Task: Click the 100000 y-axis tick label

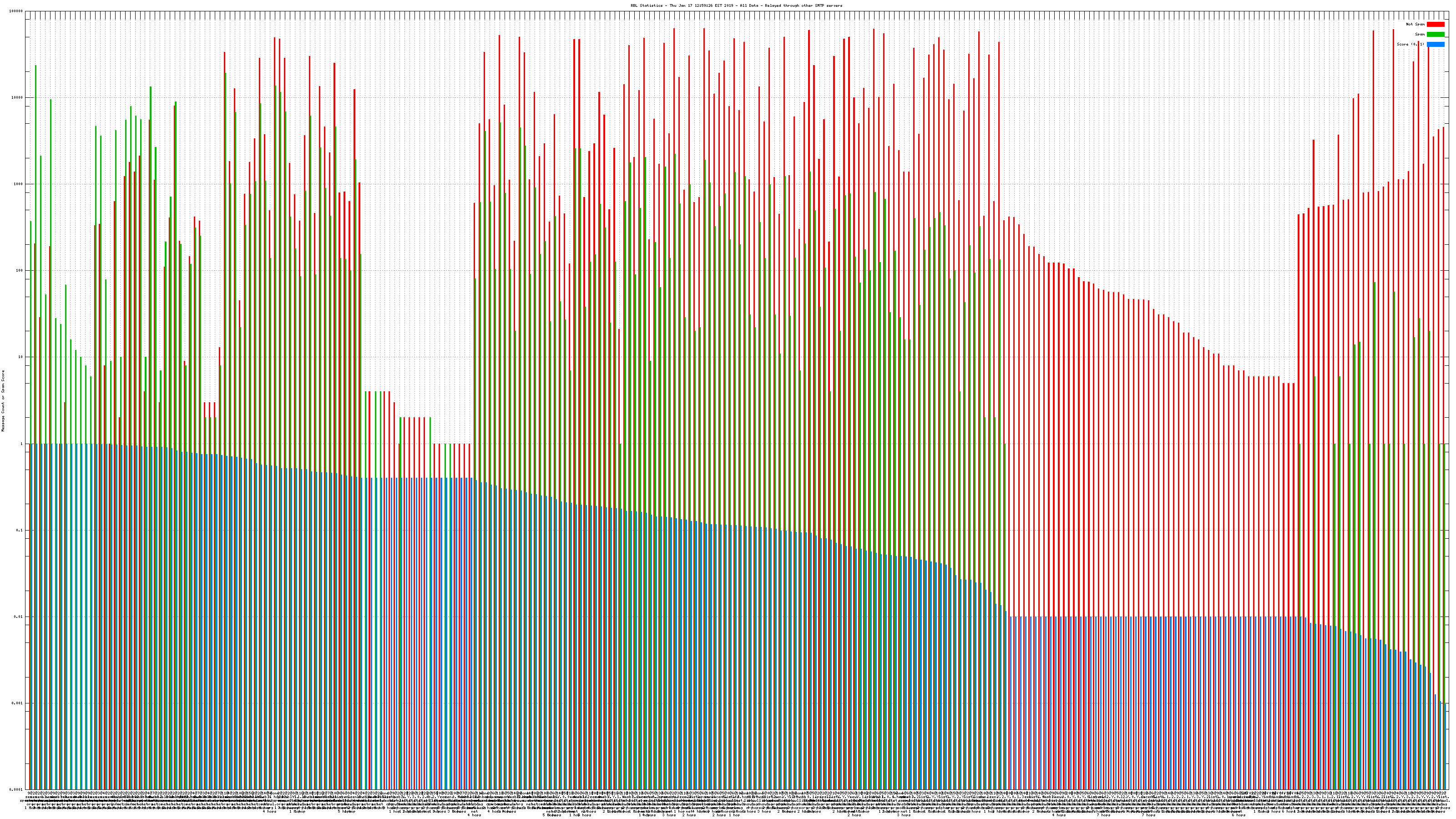Action: [16, 11]
